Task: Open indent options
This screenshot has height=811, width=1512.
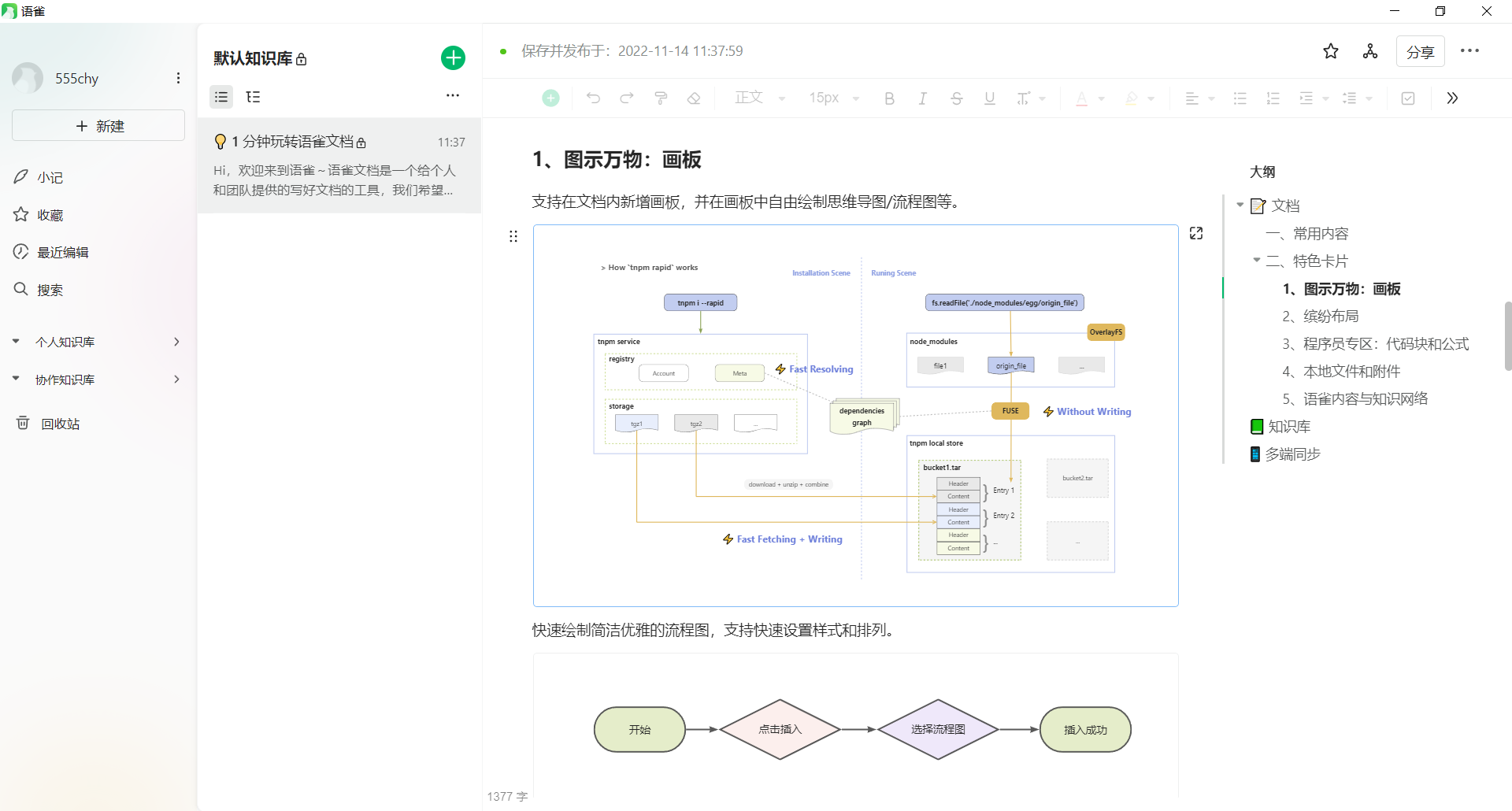Action: (x=1314, y=98)
